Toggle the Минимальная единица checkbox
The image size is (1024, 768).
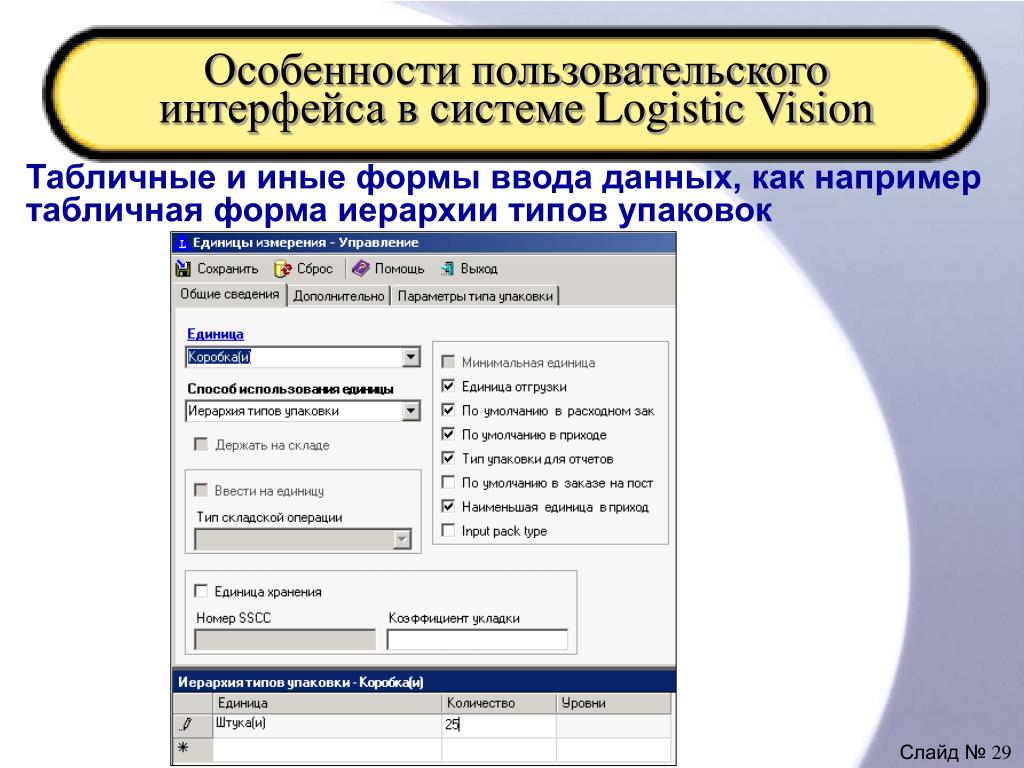coord(448,362)
